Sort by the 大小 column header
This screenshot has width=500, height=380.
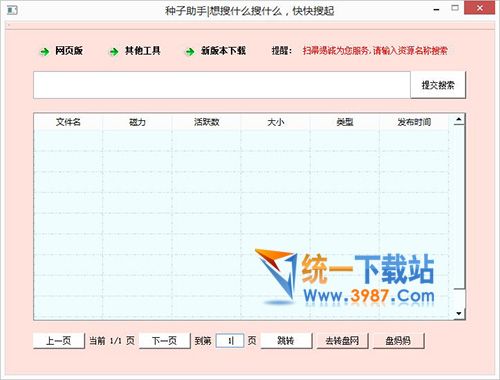tap(276, 122)
